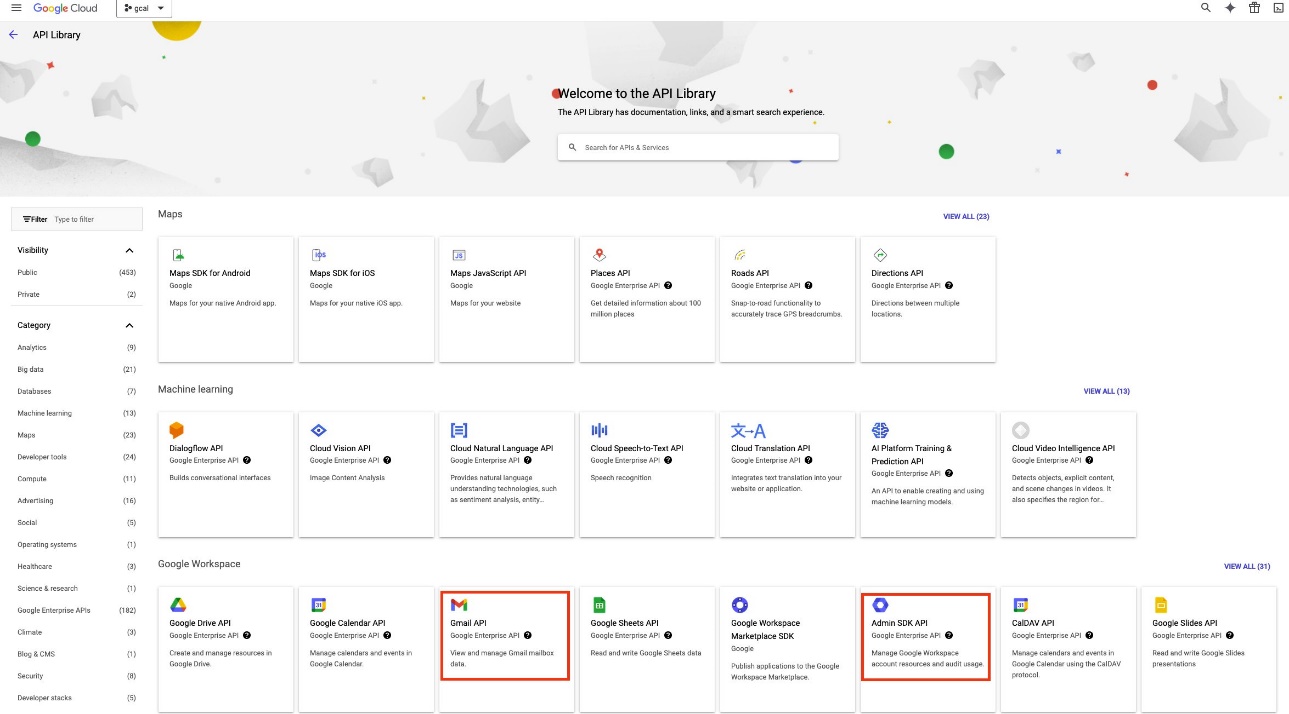Screen dimensions: 1289x714
Task: Go back using the arrow beside API Library
Action: (x=13, y=35)
